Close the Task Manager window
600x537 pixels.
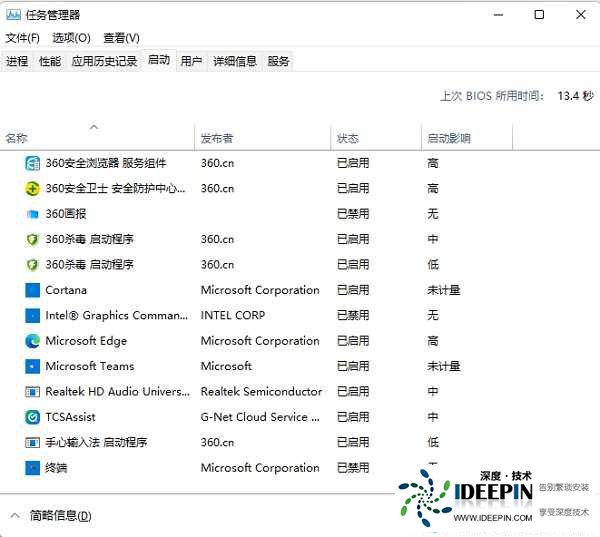coord(580,15)
